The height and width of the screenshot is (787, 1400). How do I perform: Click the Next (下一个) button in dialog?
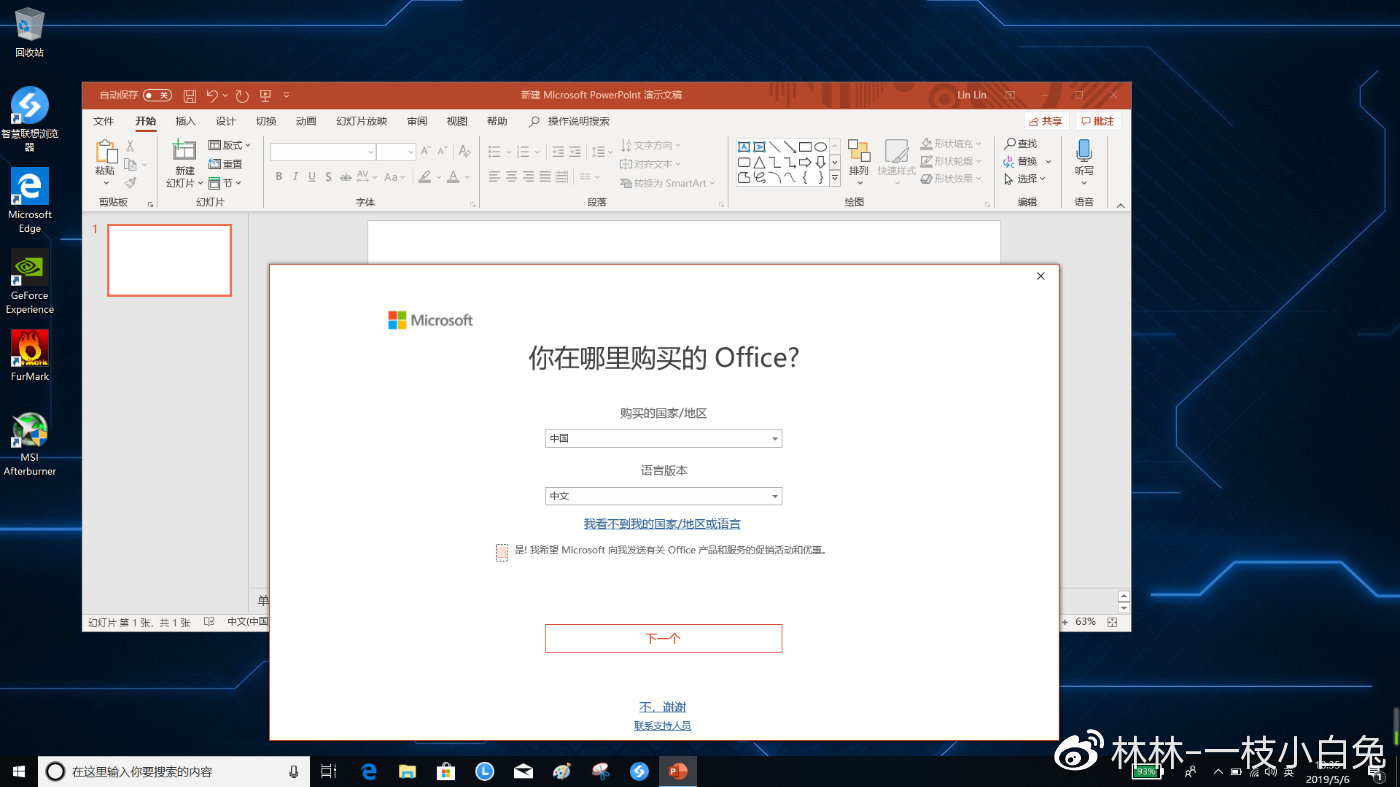tap(663, 638)
